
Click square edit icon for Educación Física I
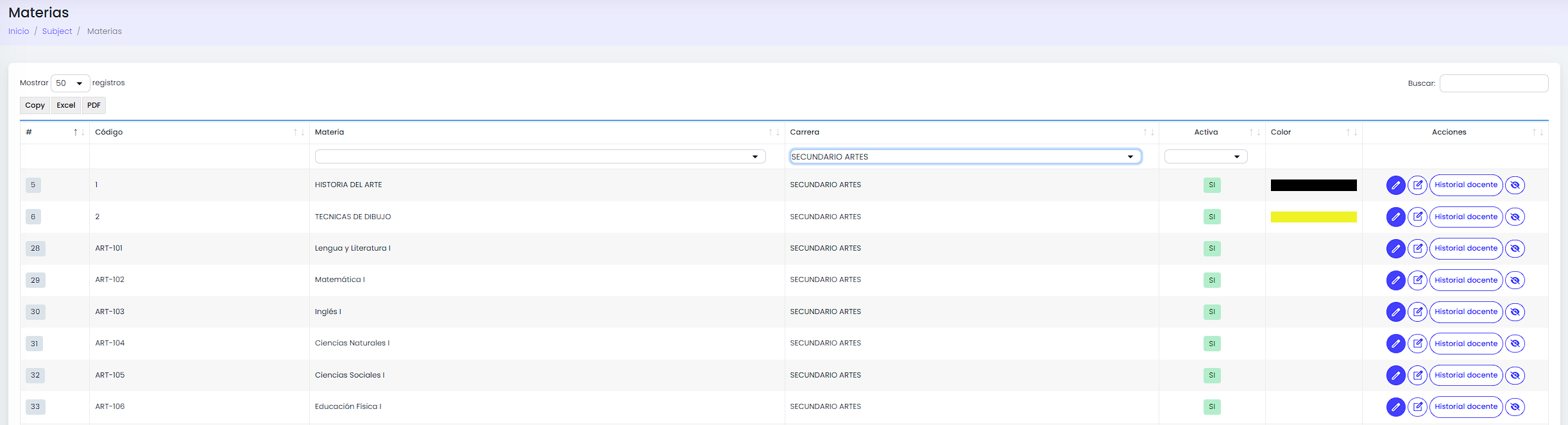click(x=1417, y=407)
